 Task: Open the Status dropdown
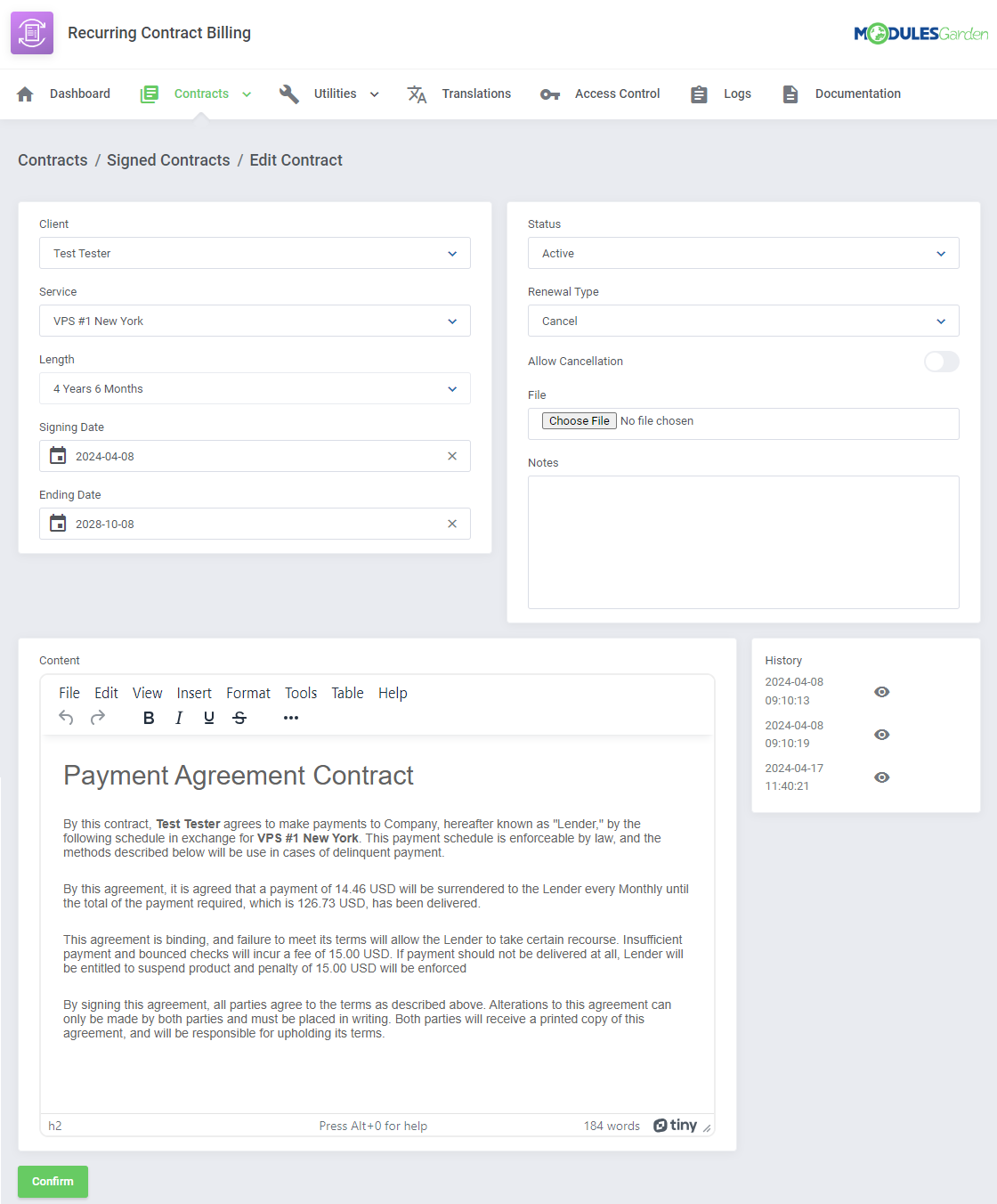[x=743, y=253]
